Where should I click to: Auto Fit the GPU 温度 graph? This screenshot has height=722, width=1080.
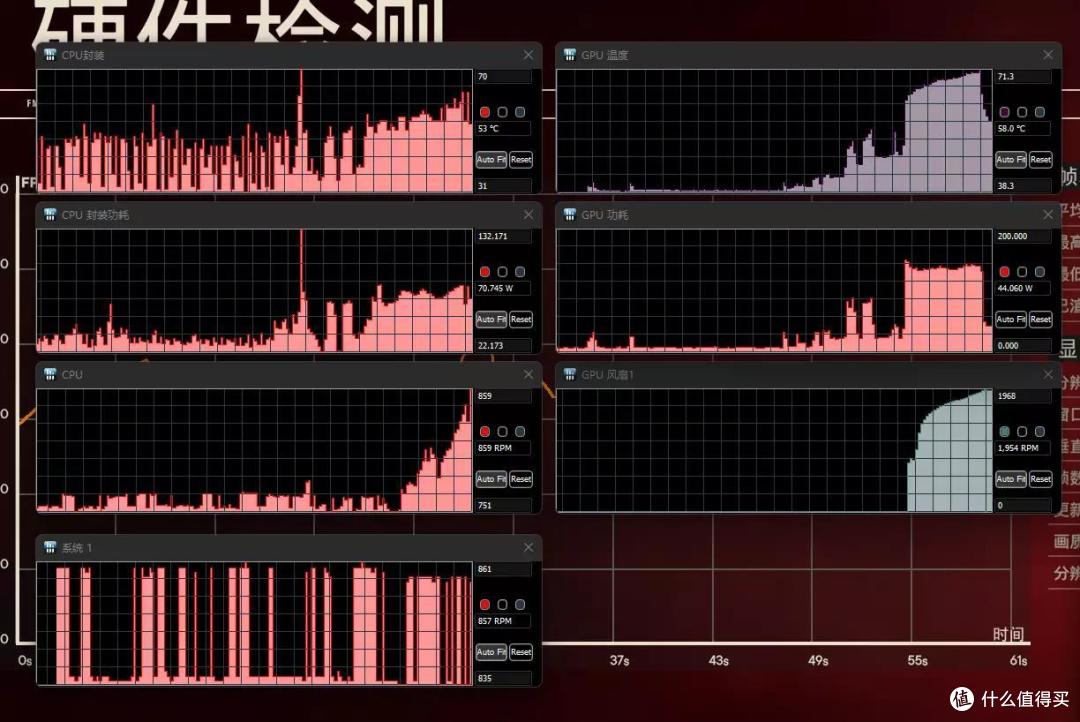pos(1010,160)
